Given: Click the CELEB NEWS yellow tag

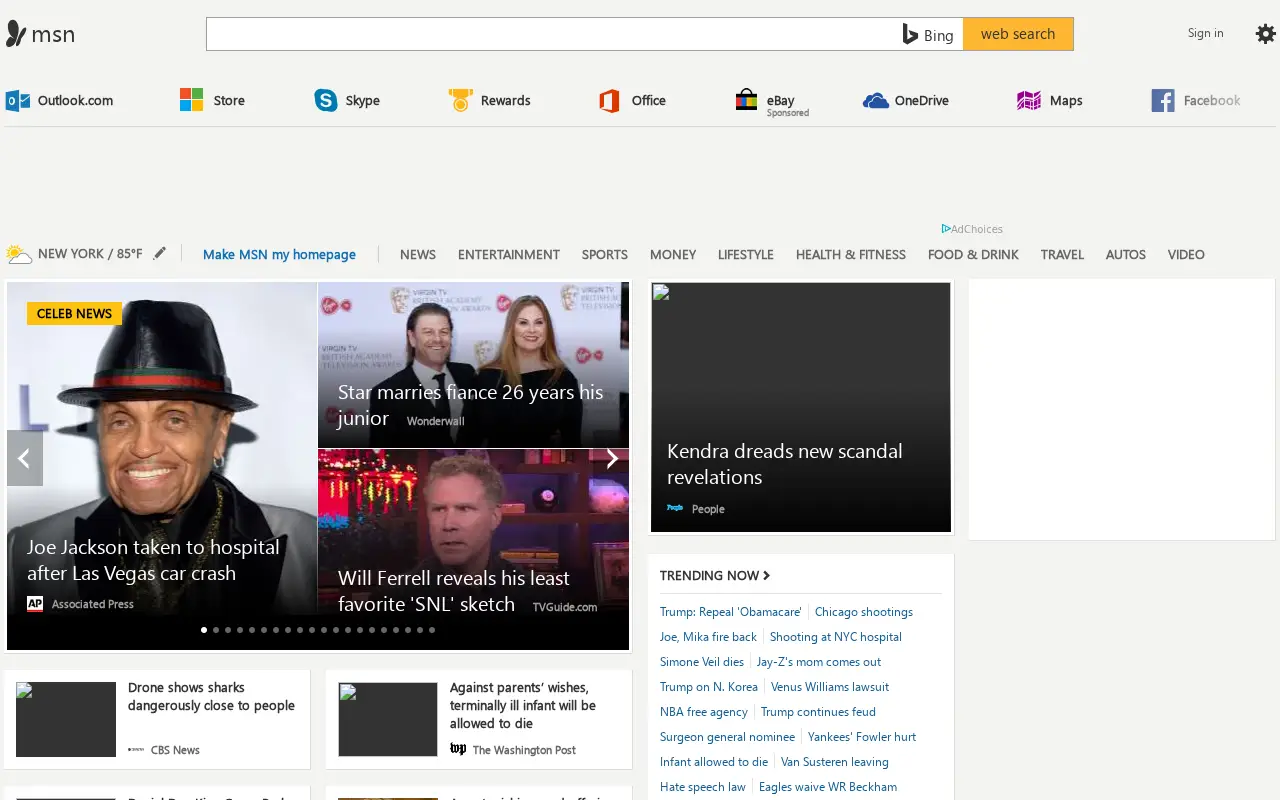Looking at the screenshot, I should pos(74,313).
